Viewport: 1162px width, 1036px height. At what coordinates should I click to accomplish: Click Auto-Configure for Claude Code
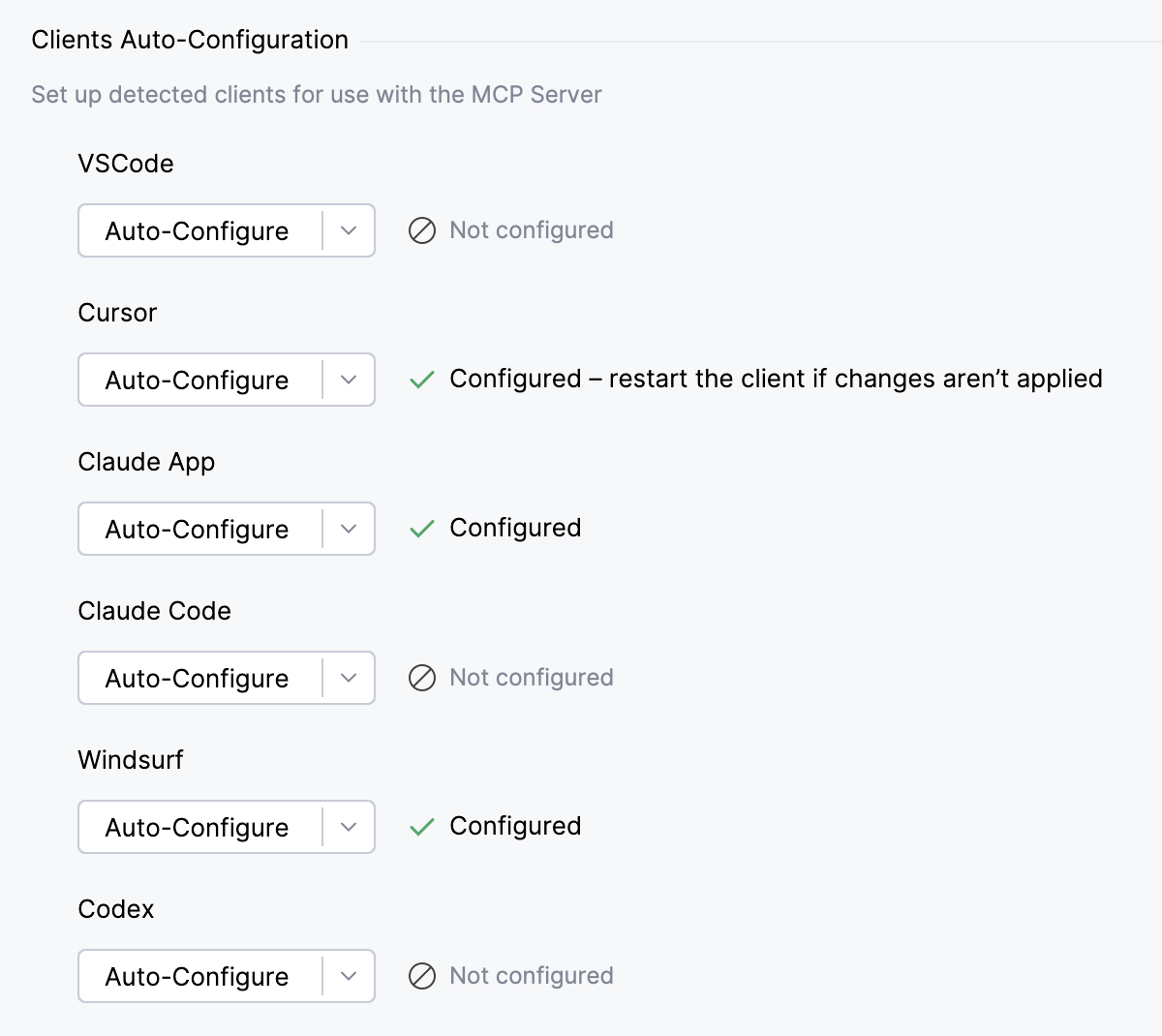(x=198, y=678)
